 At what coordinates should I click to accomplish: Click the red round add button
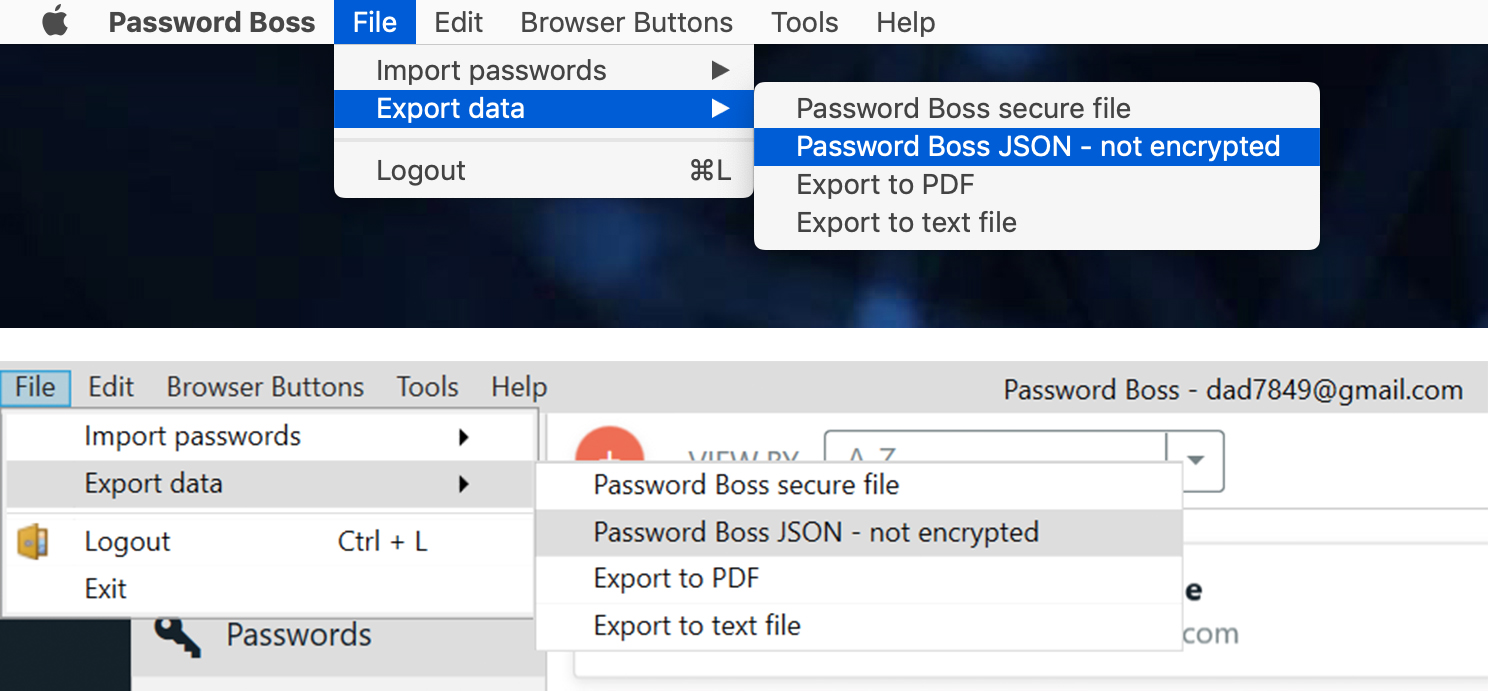[x=610, y=446]
